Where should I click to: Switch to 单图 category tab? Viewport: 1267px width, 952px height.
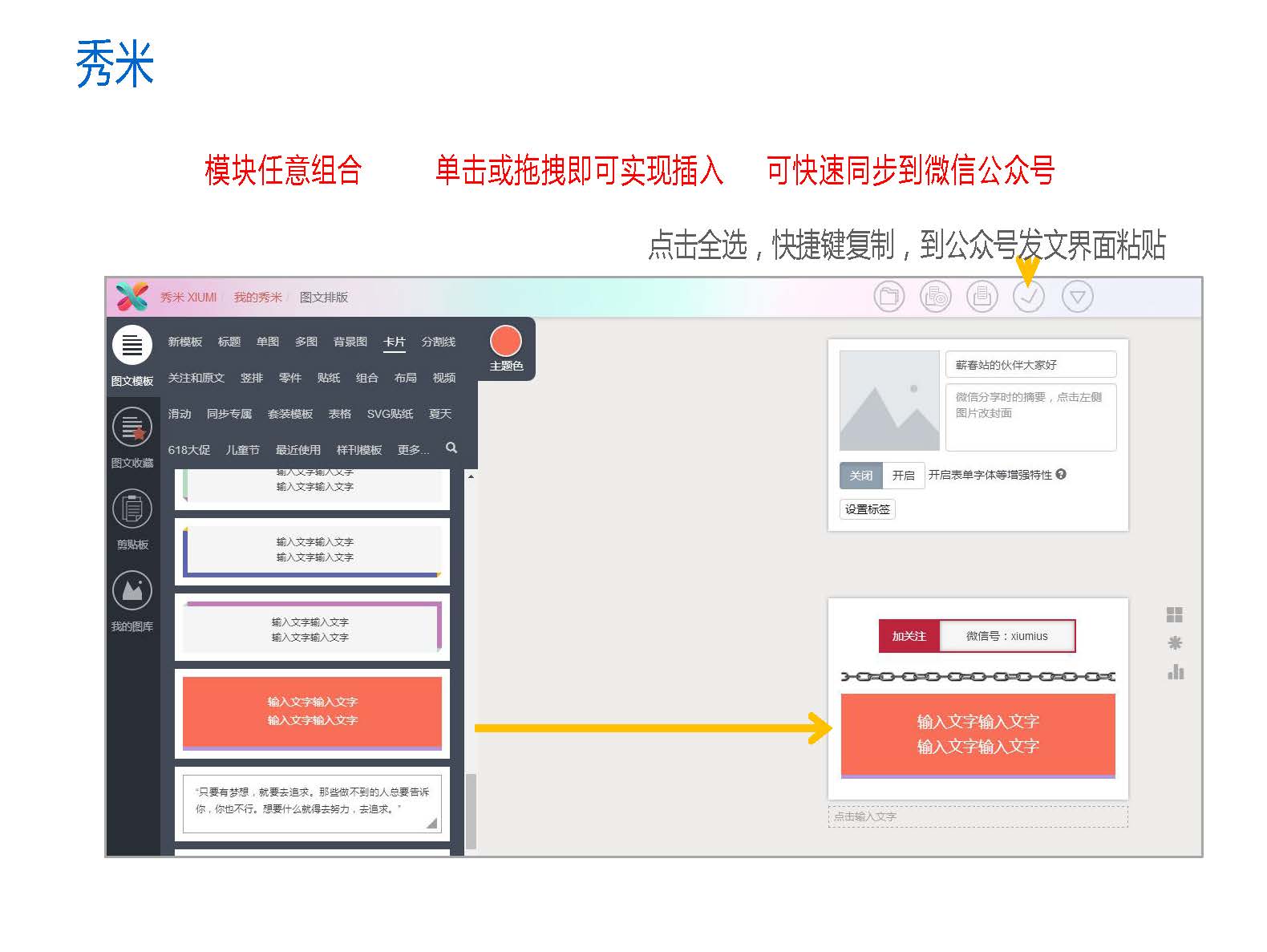pyautogui.click(x=268, y=342)
